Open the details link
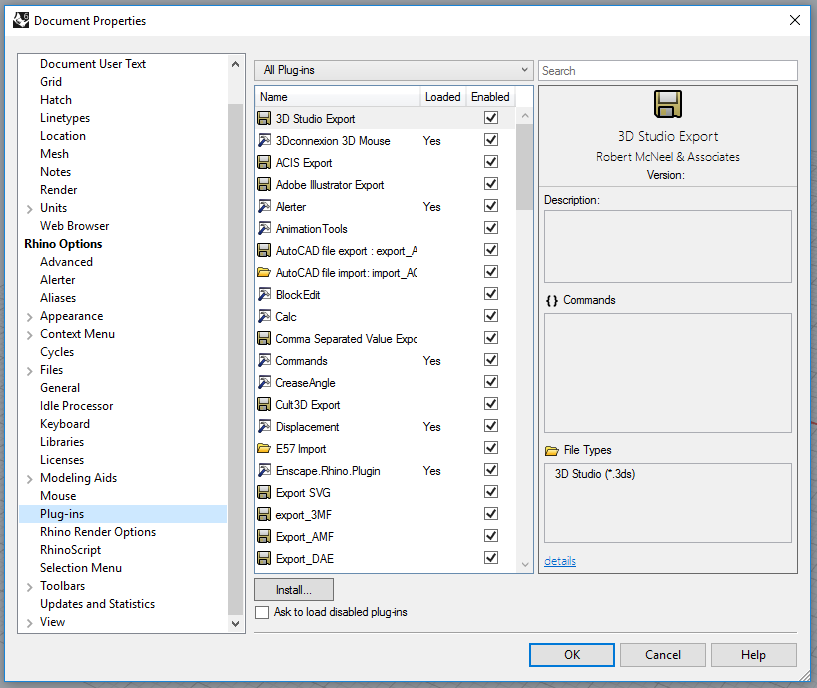The image size is (817, 688). tap(560, 561)
